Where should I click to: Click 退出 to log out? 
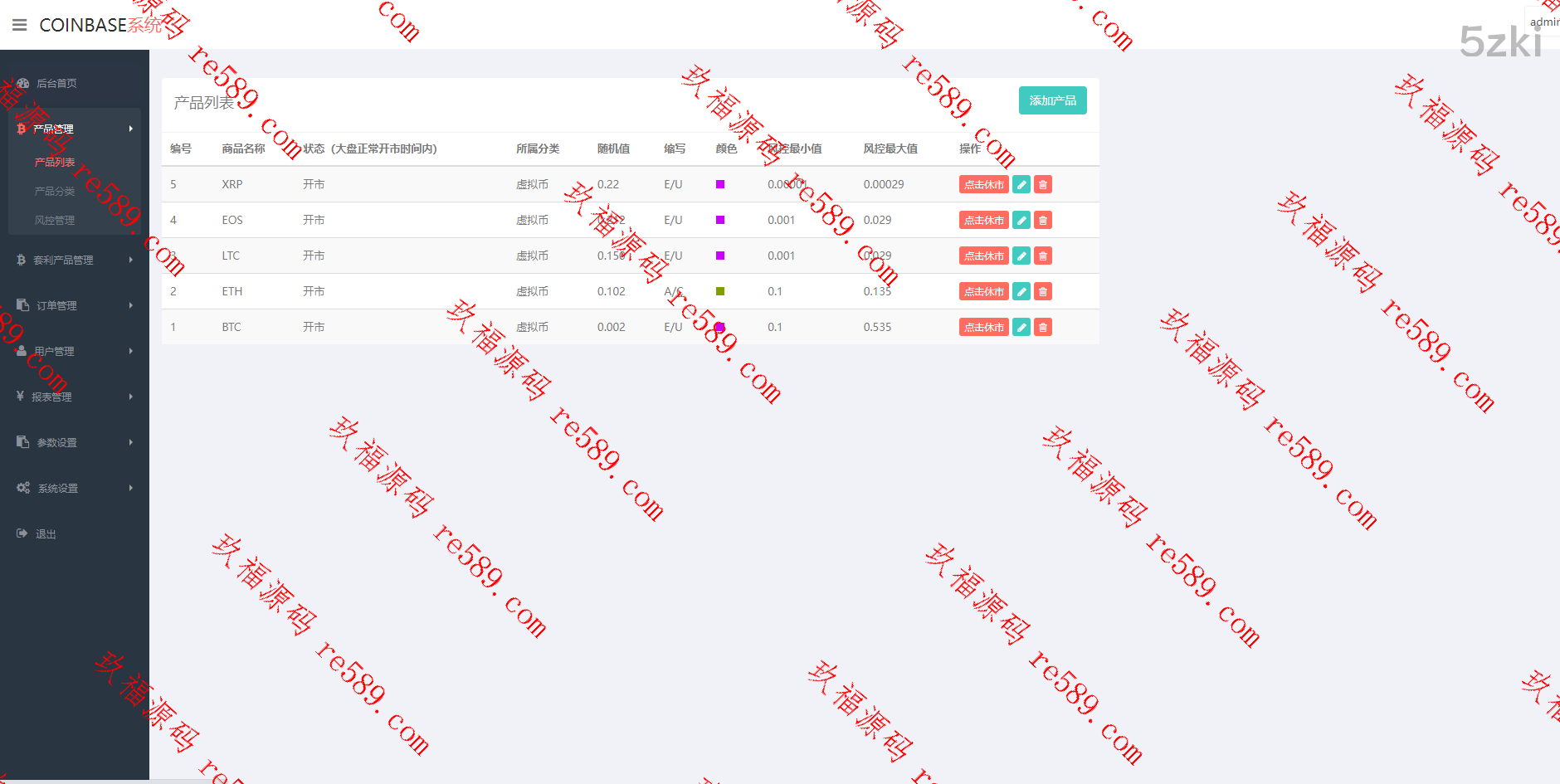[46, 533]
